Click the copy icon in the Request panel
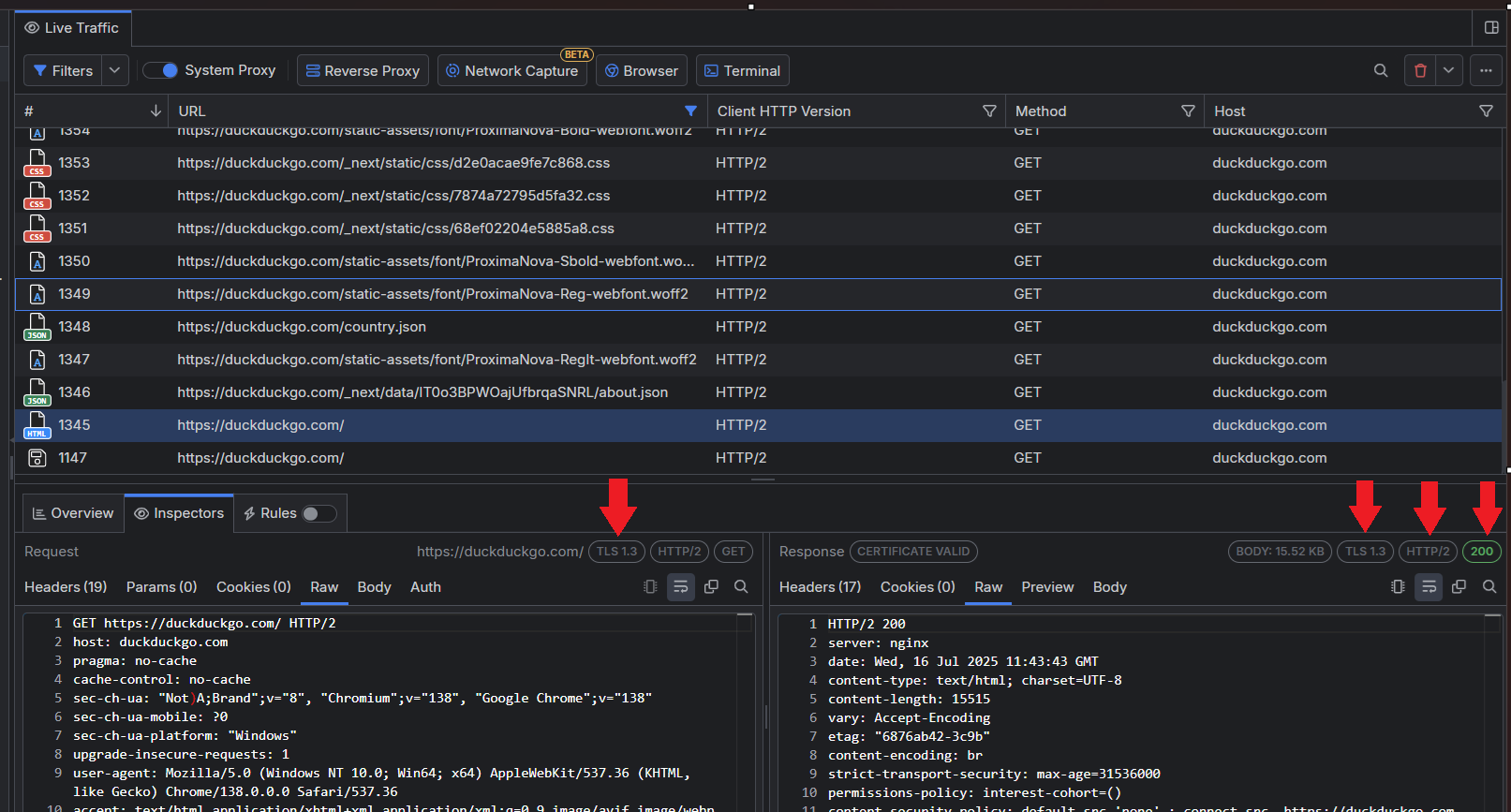The image size is (1511, 812). (x=711, y=586)
